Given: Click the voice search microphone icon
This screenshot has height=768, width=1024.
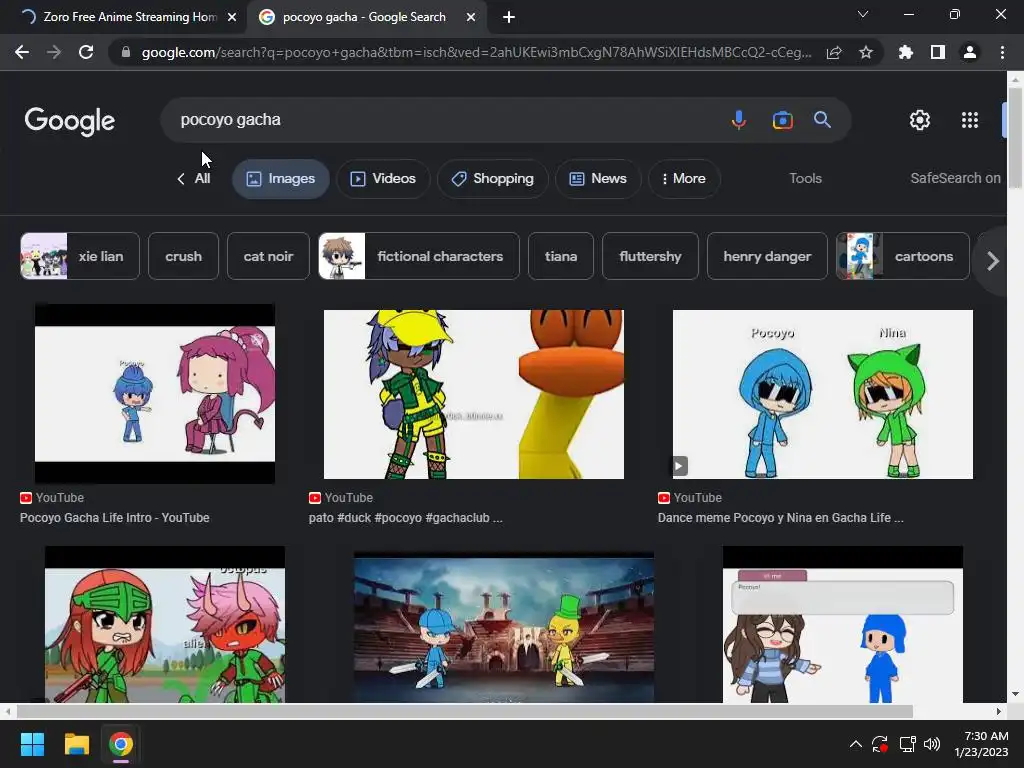Looking at the screenshot, I should click(739, 120).
